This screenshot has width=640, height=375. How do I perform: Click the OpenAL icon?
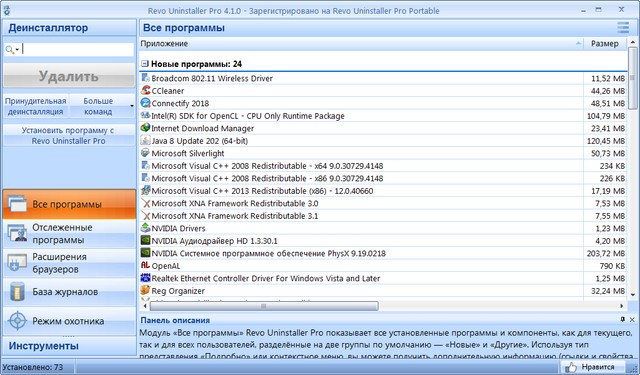pos(145,266)
